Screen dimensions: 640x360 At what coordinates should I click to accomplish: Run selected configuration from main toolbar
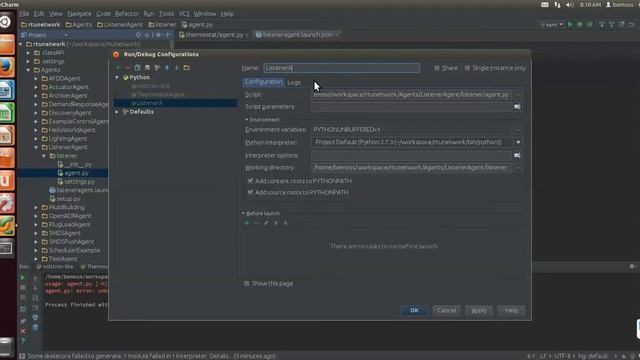point(570,24)
